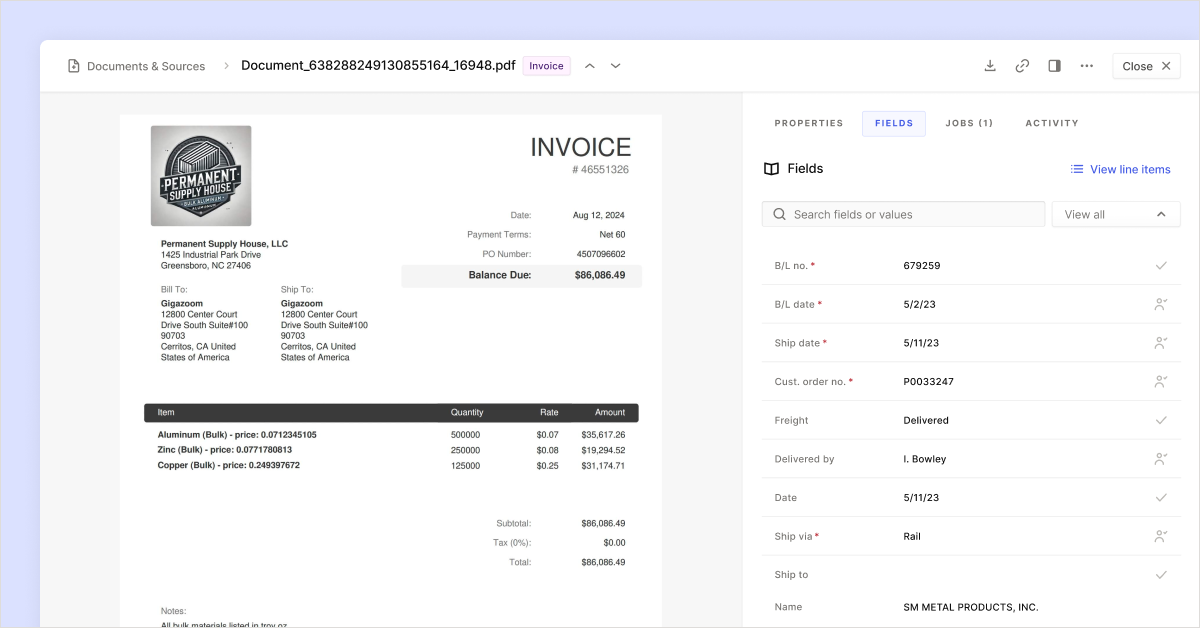This screenshot has height=628, width=1200.
Task: Toggle the side panel layout icon
Action: pos(1054,66)
